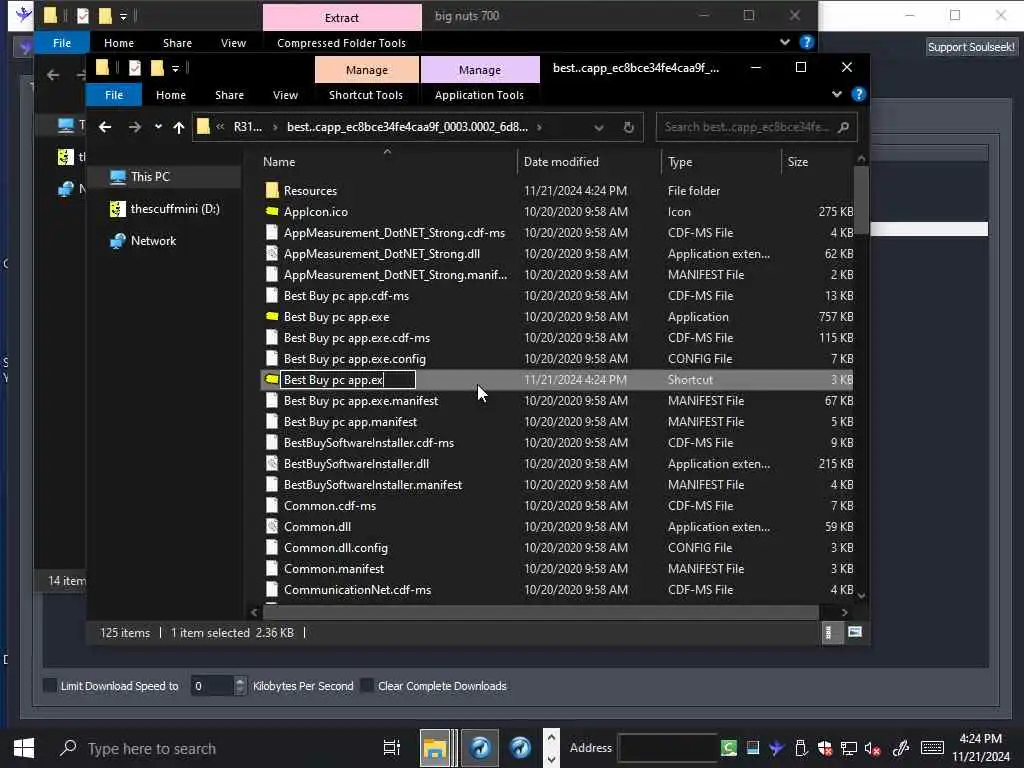Open the touch keyboard from the tray
Screen dimensions: 1024x768
point(932,748)
